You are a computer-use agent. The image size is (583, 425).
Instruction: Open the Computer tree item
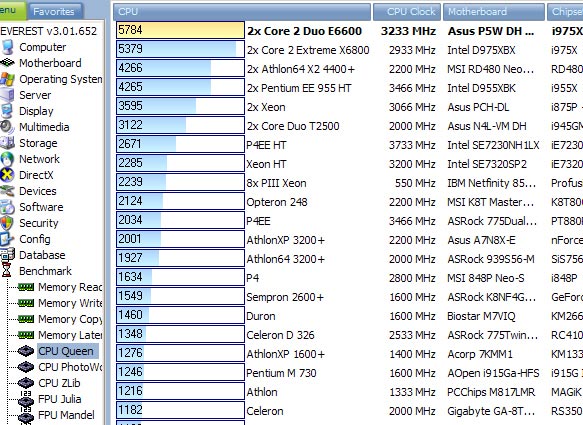pos(43,47)
